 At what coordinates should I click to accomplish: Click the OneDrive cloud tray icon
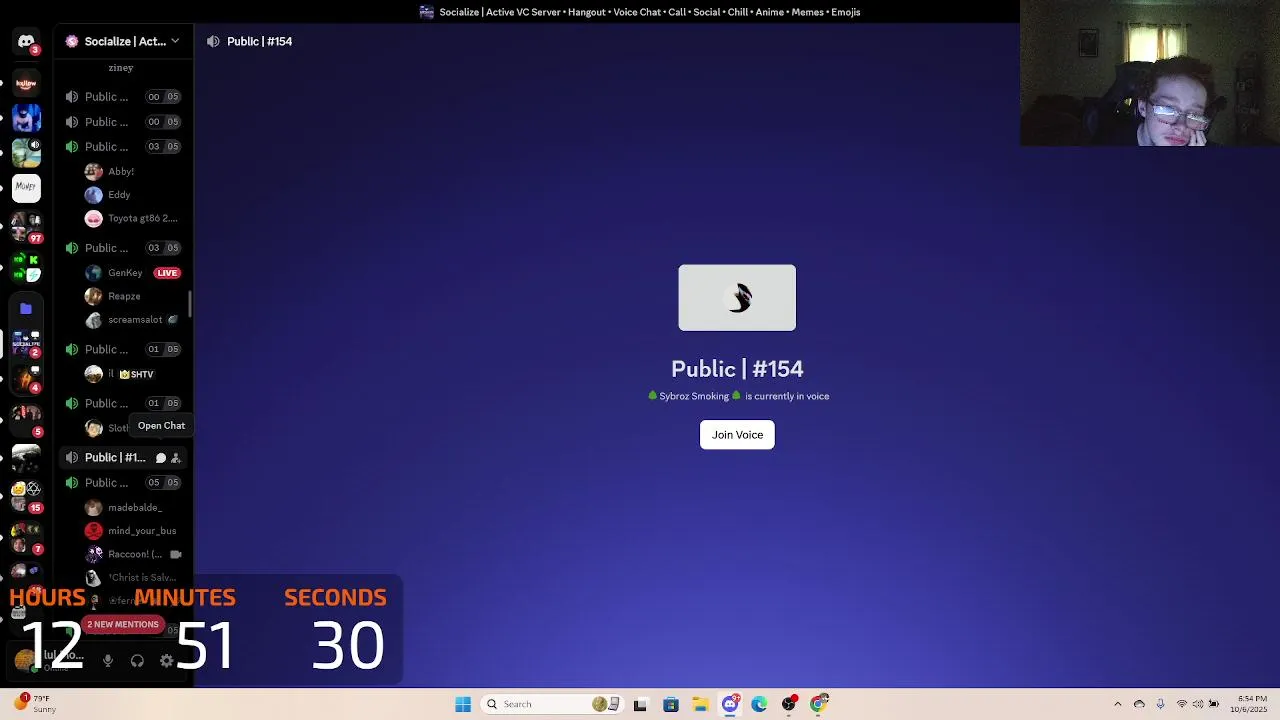pos(1139,704)
